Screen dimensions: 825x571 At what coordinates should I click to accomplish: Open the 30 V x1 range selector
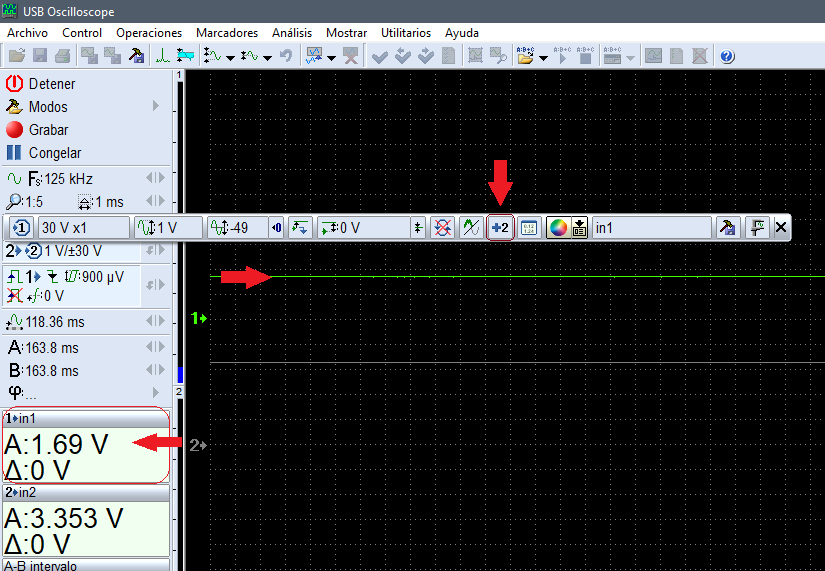tap(84, 228)
